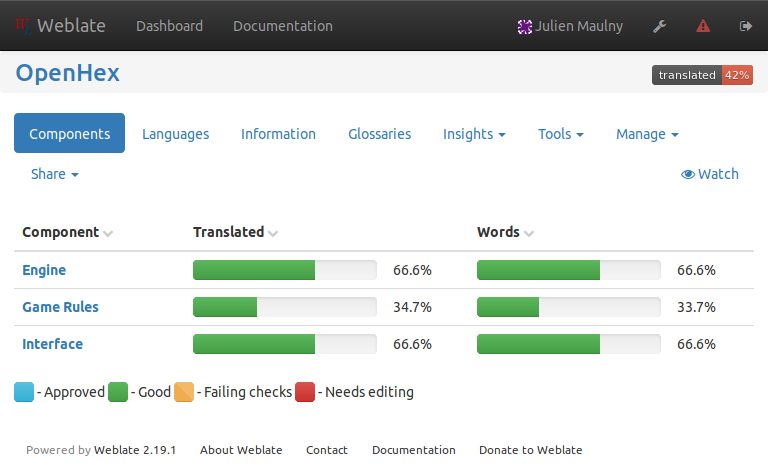Viewport: 768px width, 473px height.
Task: Click Engine translated progress bar
Action: click(x=285, y=270)
